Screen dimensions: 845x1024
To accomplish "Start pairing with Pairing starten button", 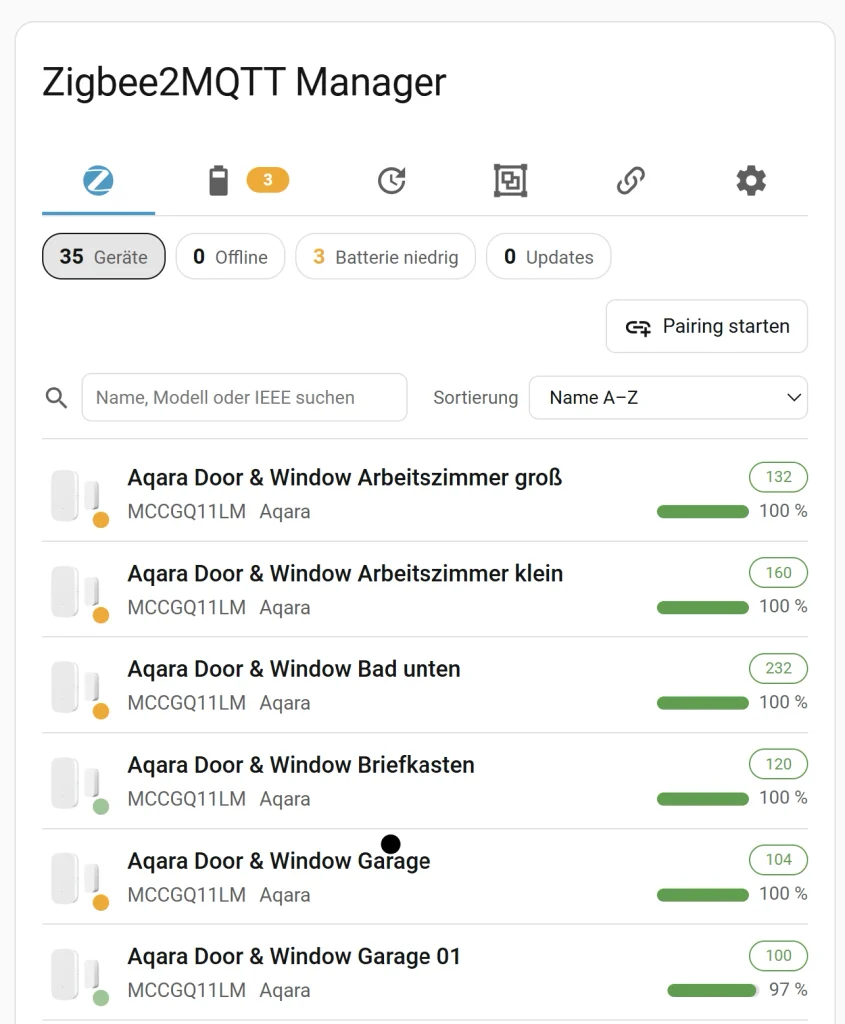I will click(x=707, y=327).
